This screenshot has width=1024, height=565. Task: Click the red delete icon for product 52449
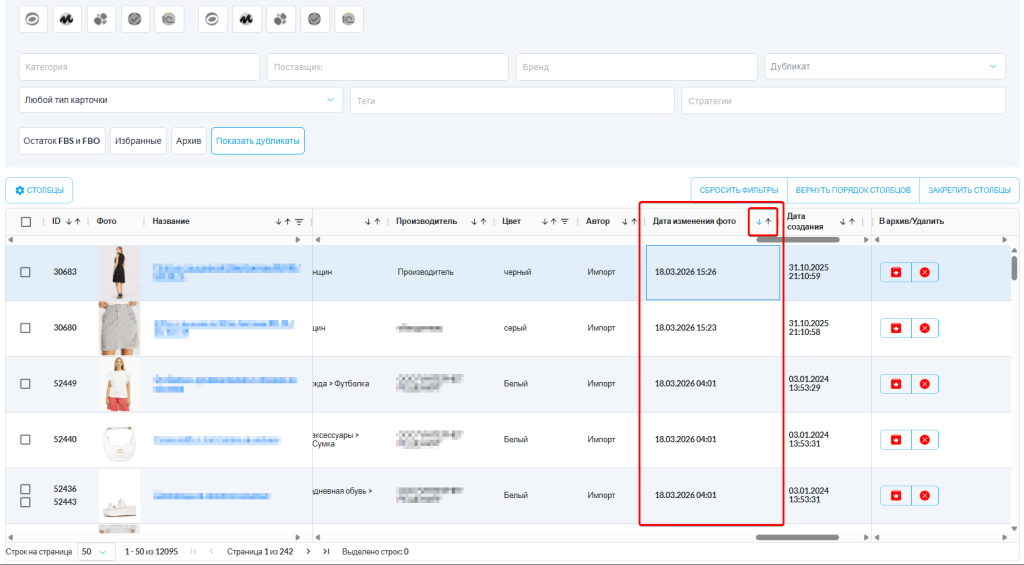click(x=924, y=384)
